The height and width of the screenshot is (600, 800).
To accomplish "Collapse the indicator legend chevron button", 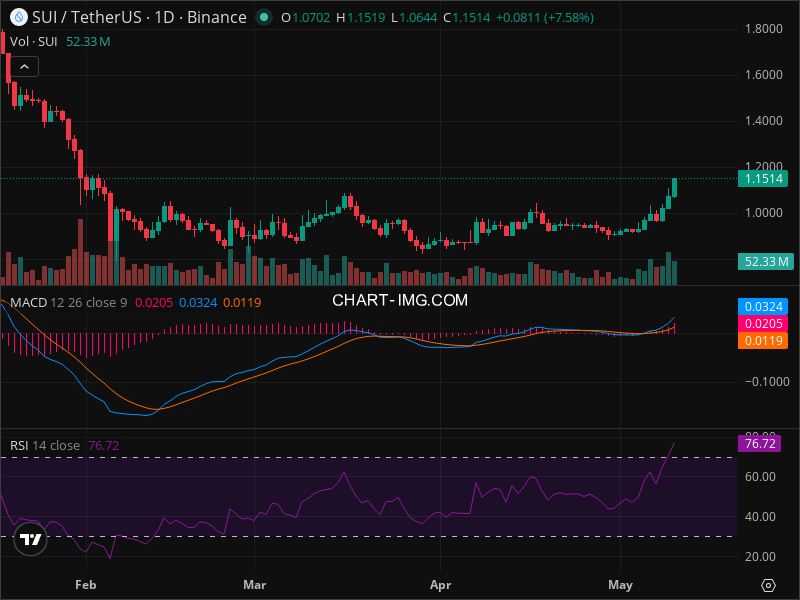I will pyautogui.click(x=24, y=67).
